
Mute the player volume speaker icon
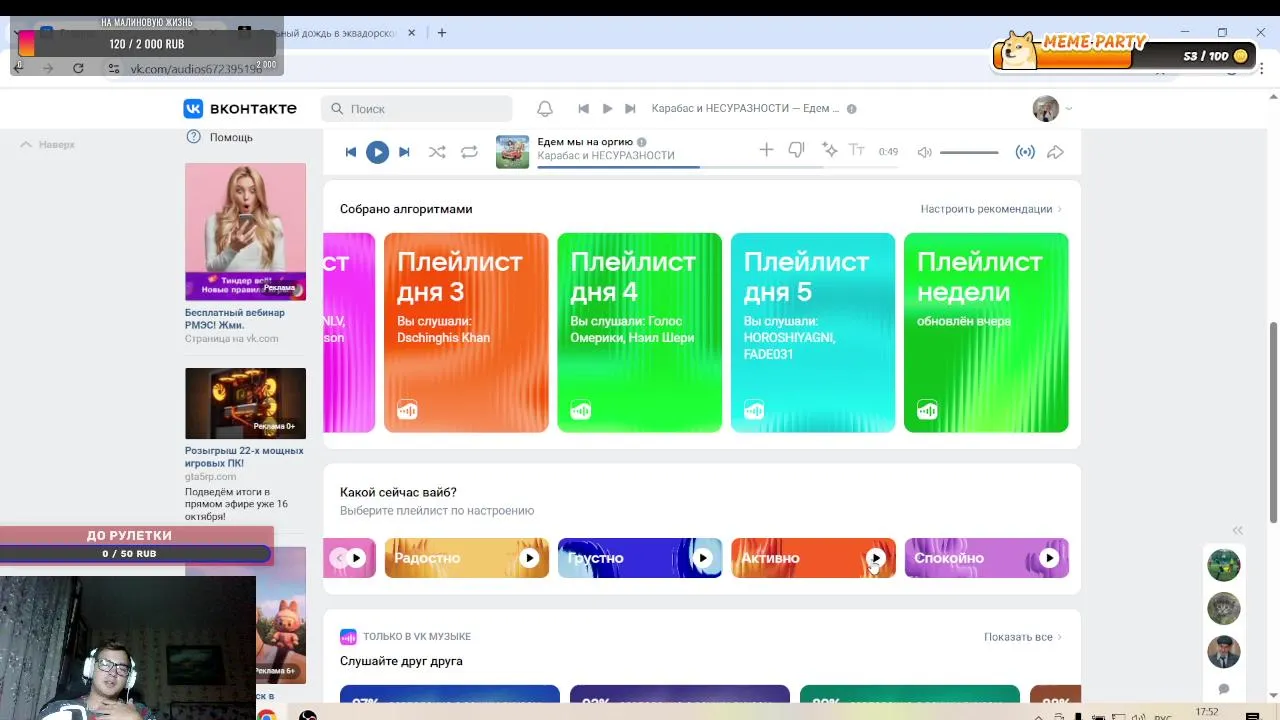point(925,152)
